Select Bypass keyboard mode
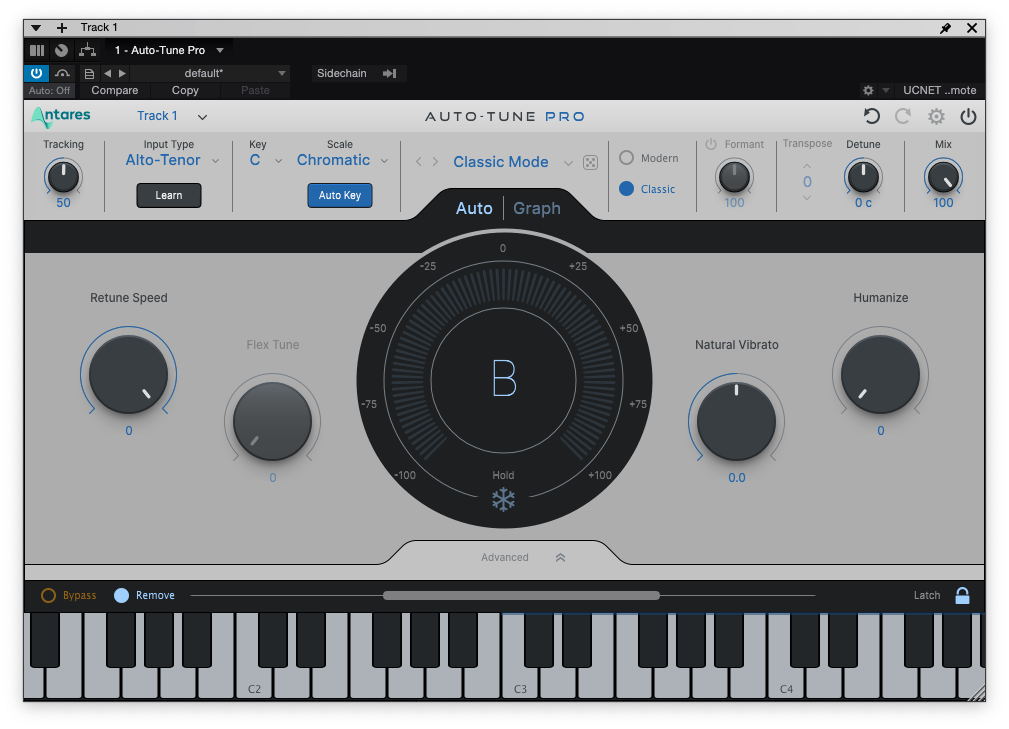The height and width of the screenshot is (729, 1009). click(48, 595)
